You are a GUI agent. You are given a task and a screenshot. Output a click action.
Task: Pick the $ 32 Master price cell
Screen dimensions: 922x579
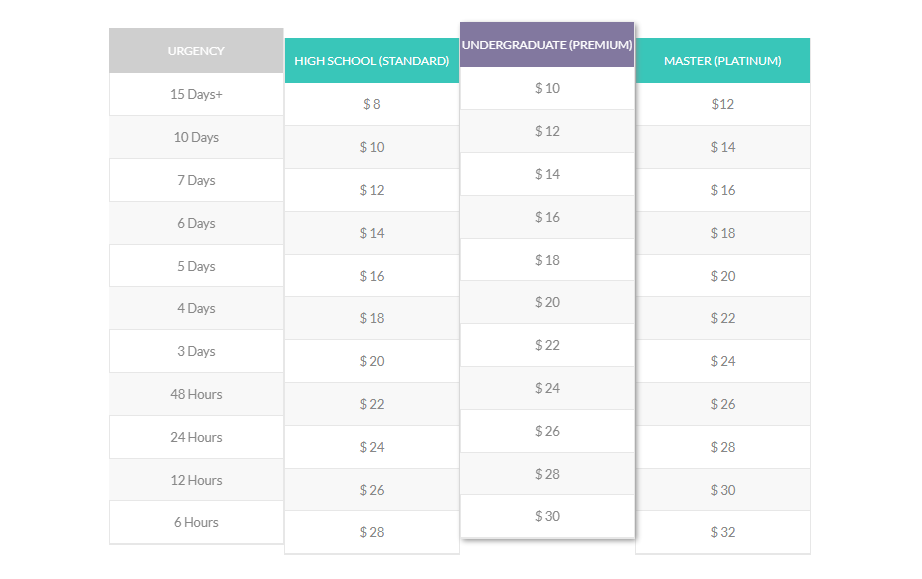723,532
